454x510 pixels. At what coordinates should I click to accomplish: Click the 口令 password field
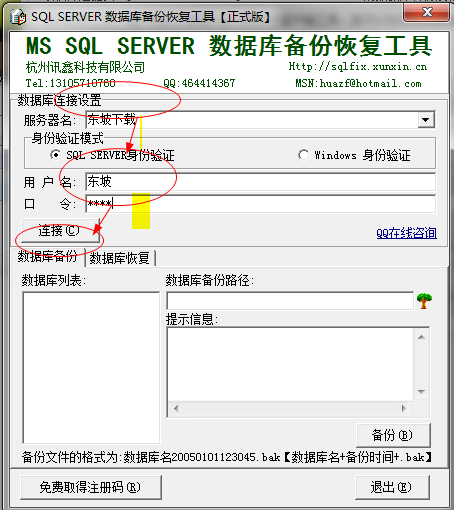click(260, 204)
